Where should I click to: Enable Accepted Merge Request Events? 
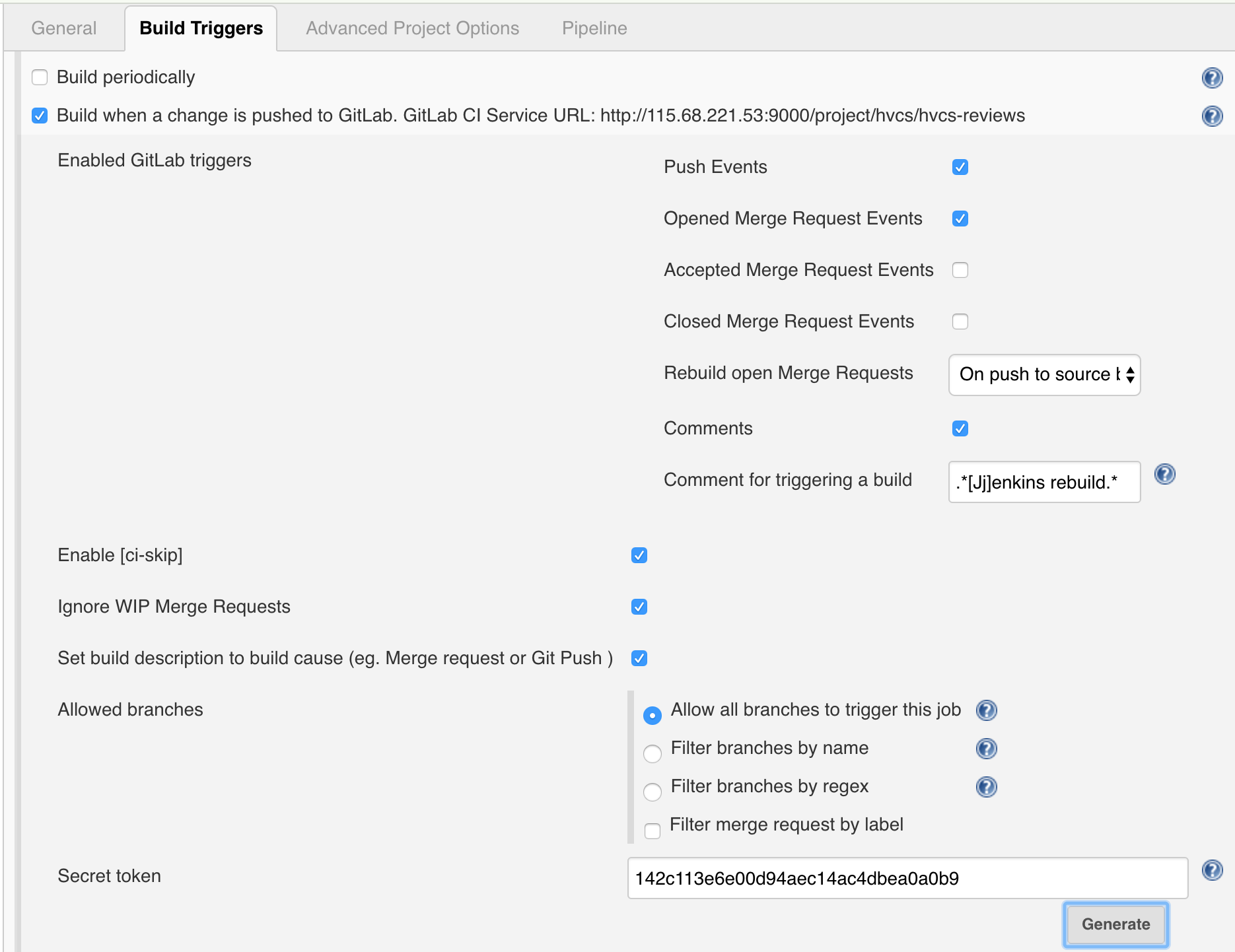pyautogui.click(x=960, y=270)
